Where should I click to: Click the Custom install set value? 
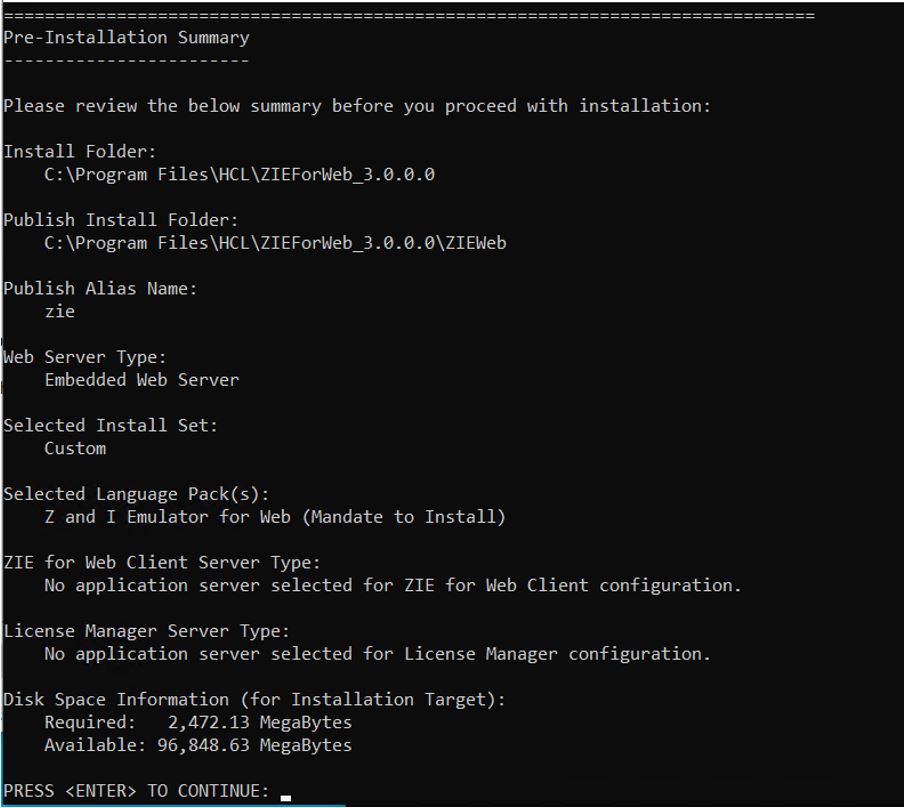[x=75, y=448]
